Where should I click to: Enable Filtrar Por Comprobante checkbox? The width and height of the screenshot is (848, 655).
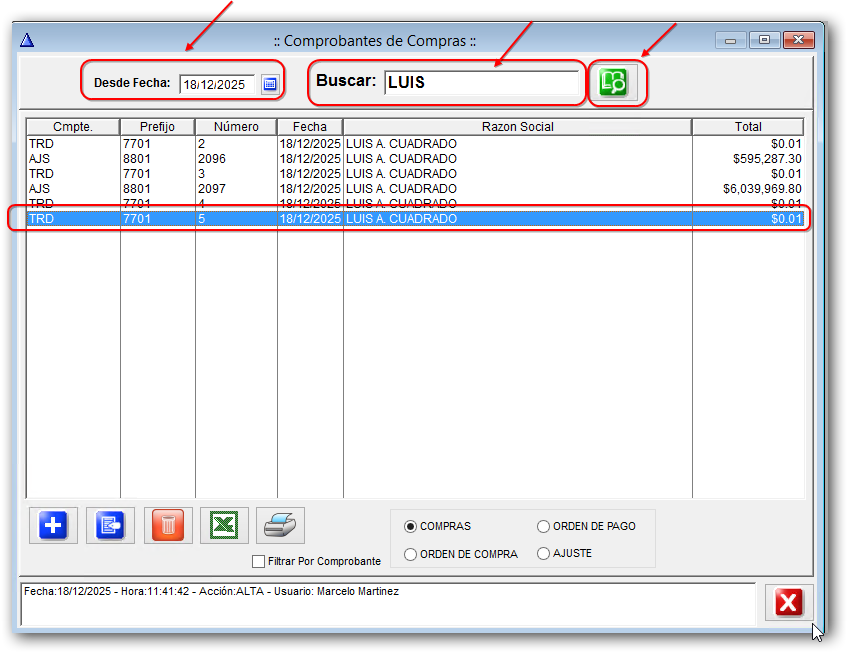pos(259,561)
